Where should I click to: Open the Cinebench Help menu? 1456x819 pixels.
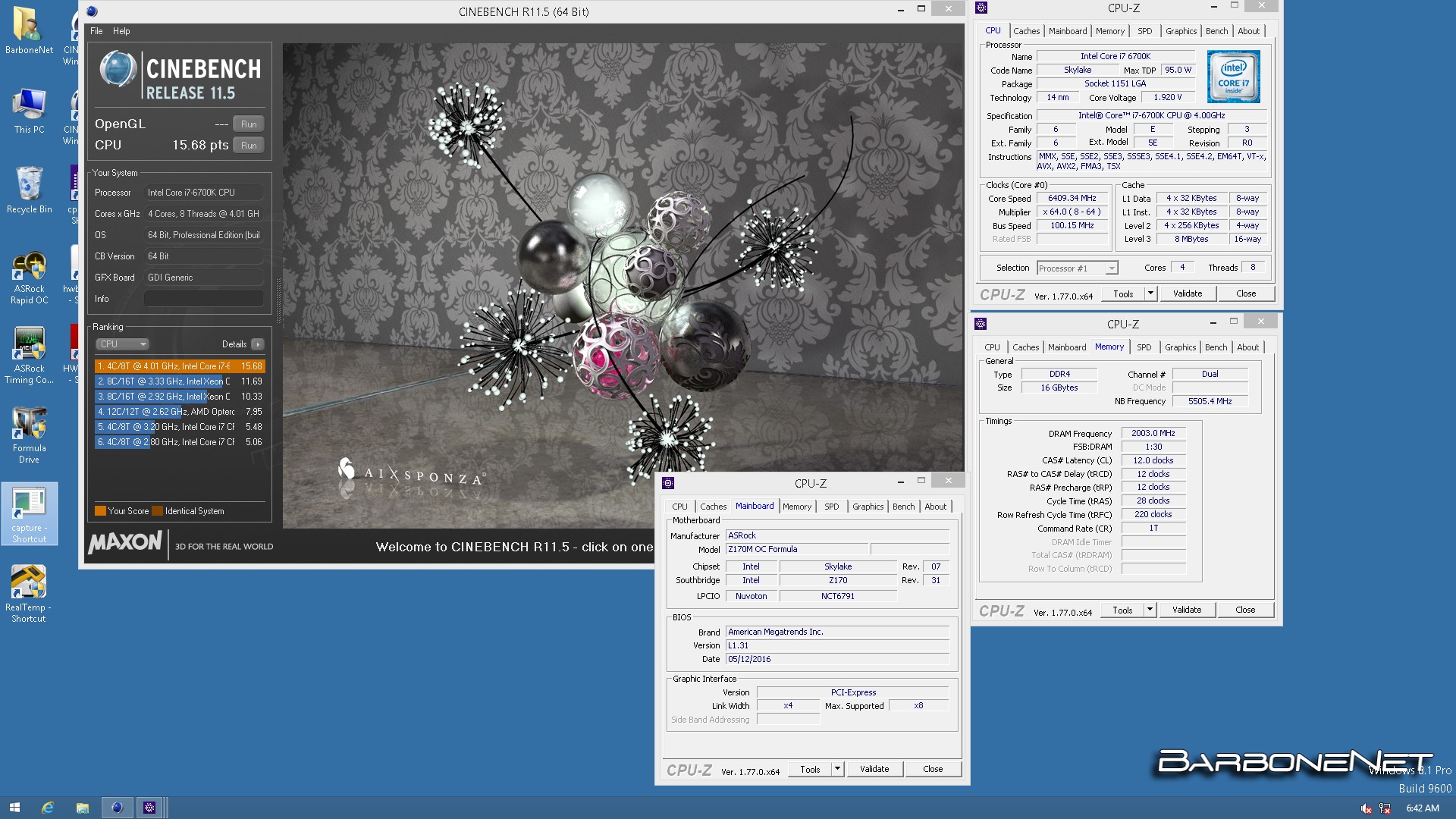121,31
